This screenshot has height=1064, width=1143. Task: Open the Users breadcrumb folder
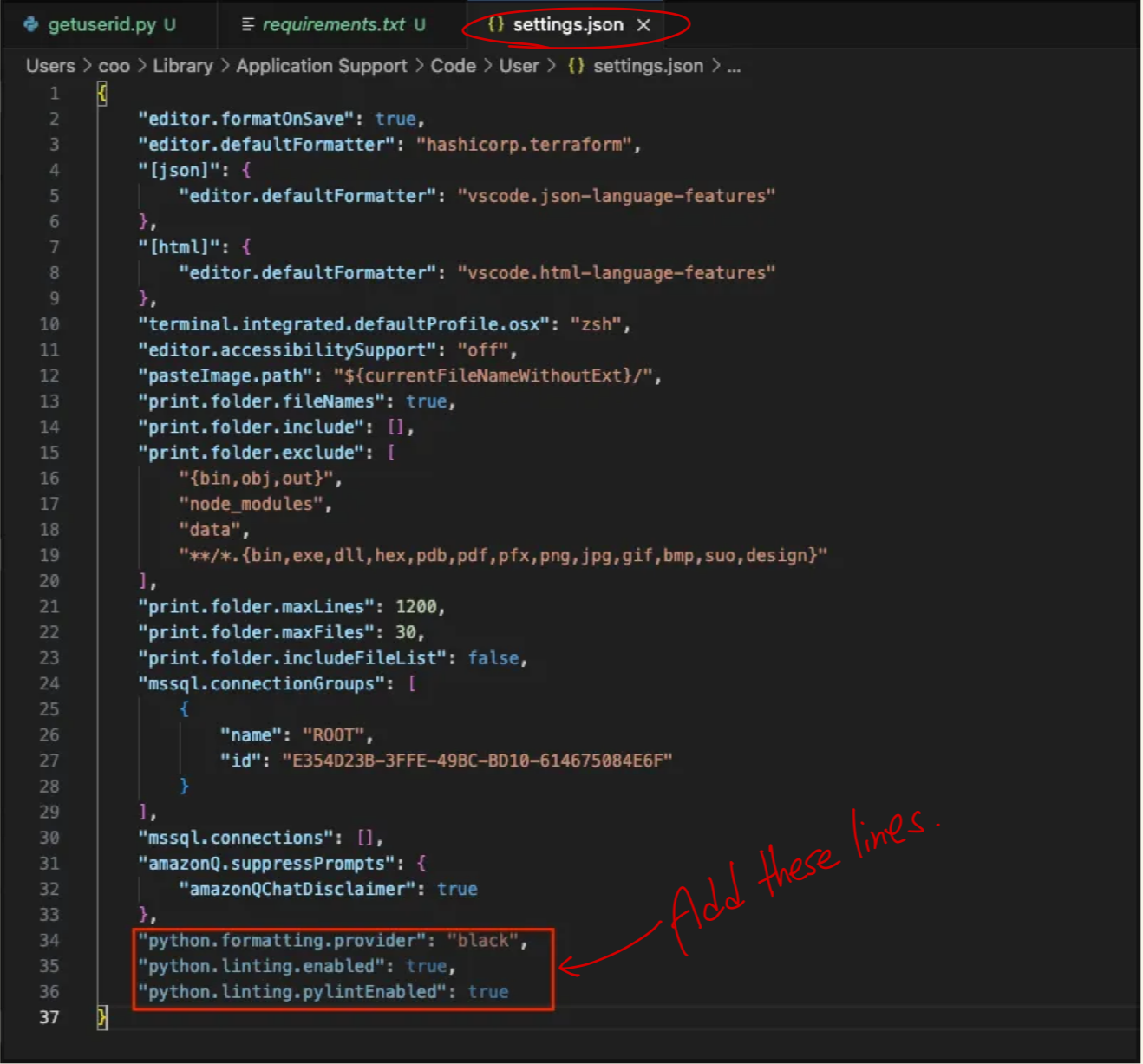(50, 66)
